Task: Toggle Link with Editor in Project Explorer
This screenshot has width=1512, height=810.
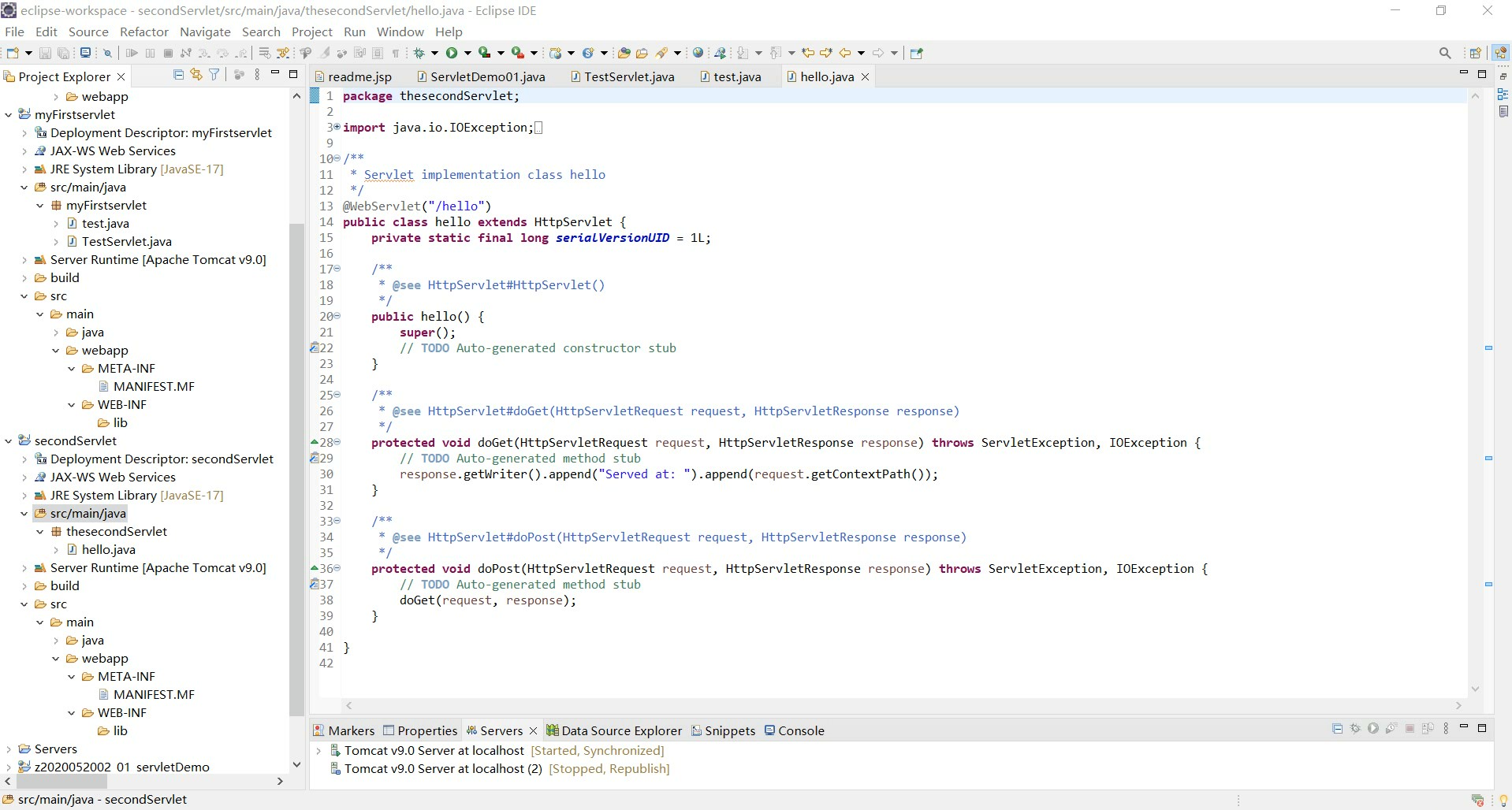Action: click(x=196, y=74)
